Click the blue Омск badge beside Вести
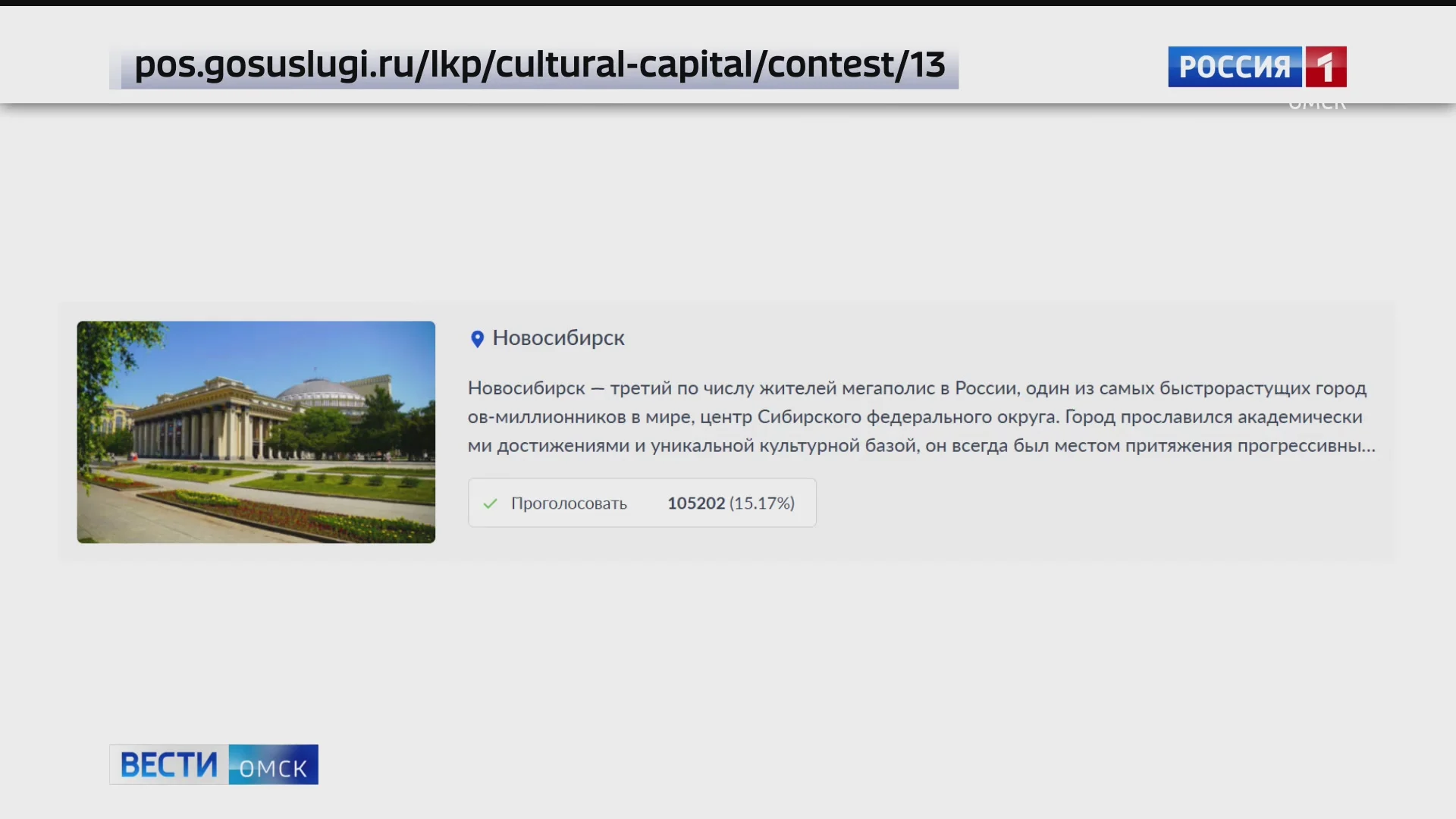Image resolution: width=1456 pixels, height=819 pixels. 273,766
